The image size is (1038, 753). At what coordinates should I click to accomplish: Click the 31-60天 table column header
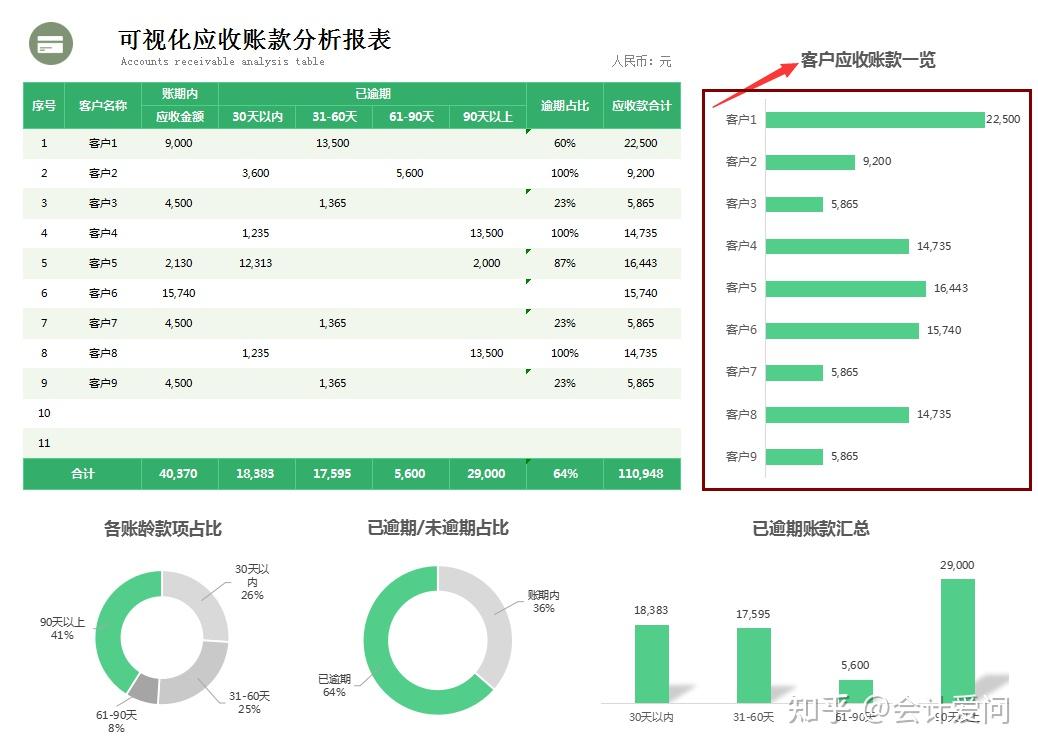334,117
